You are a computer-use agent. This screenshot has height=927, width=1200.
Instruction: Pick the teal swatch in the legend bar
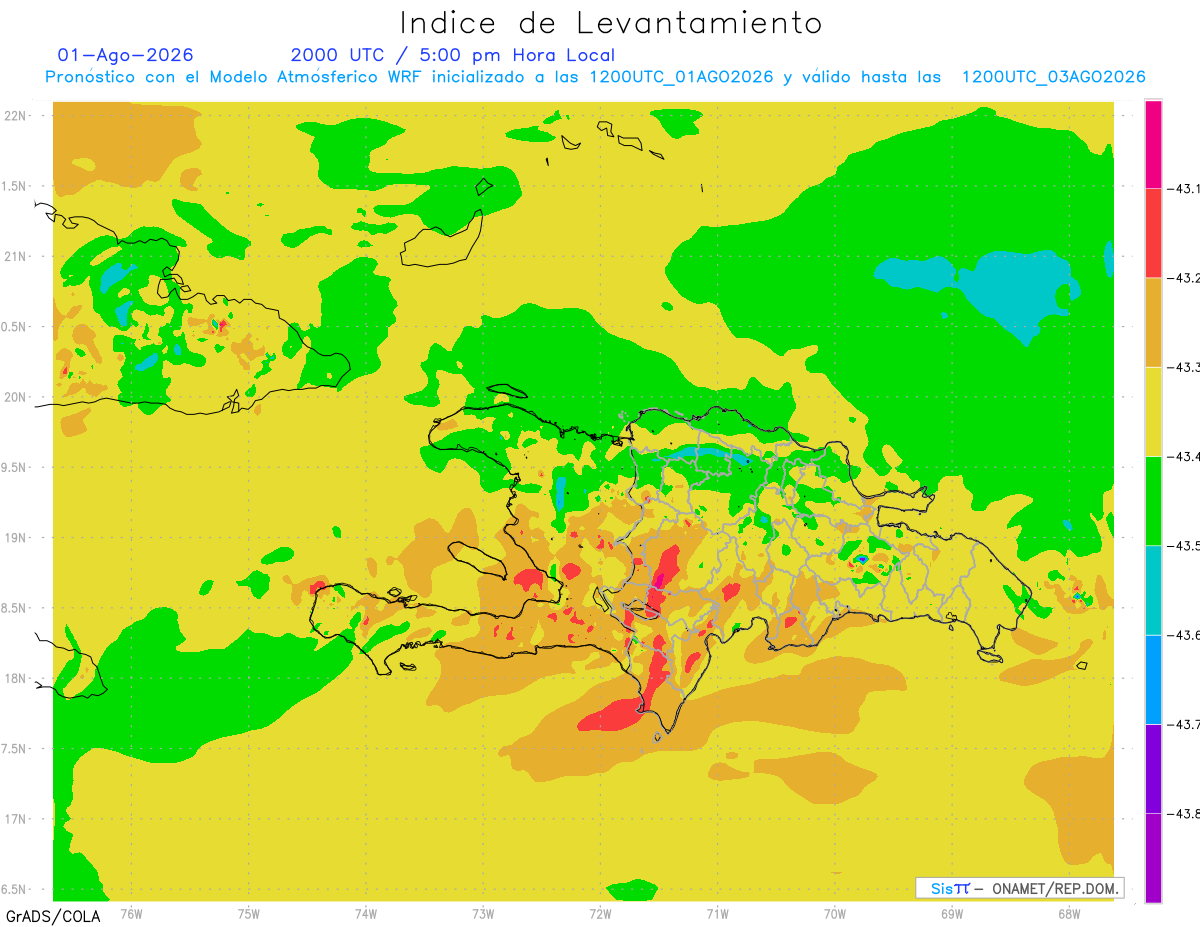[x=1153, y=590]
